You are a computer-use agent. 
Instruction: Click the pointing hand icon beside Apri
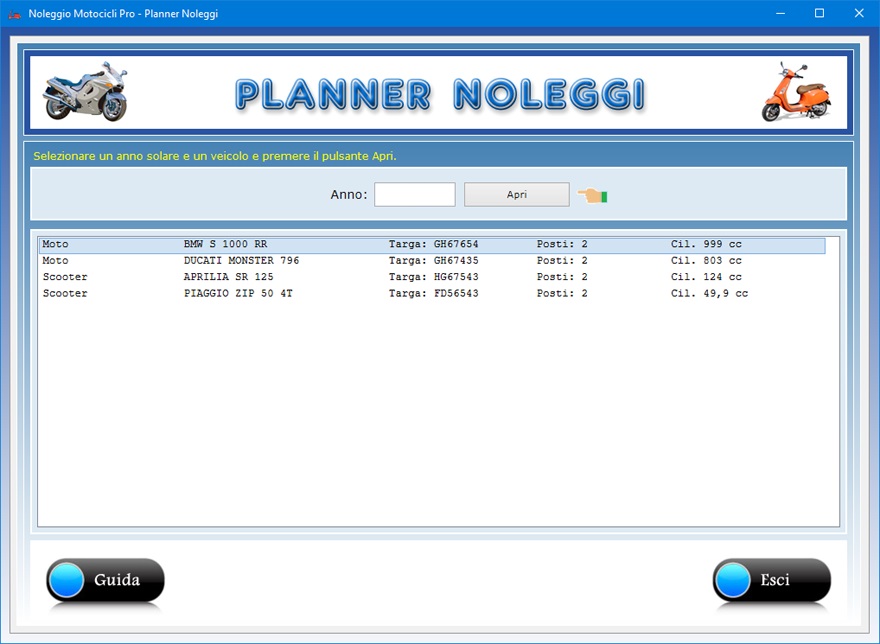click(593, 196)
